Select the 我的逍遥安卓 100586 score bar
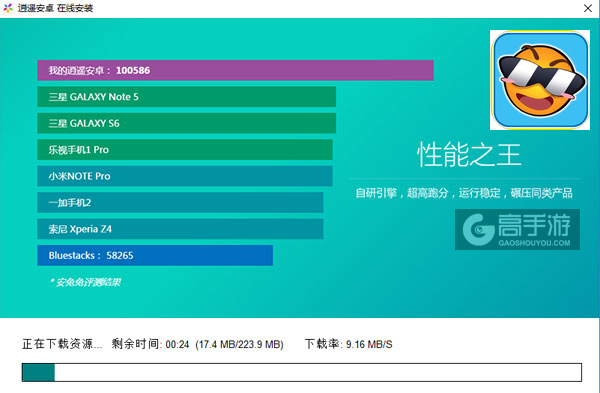 pos(235,70)
